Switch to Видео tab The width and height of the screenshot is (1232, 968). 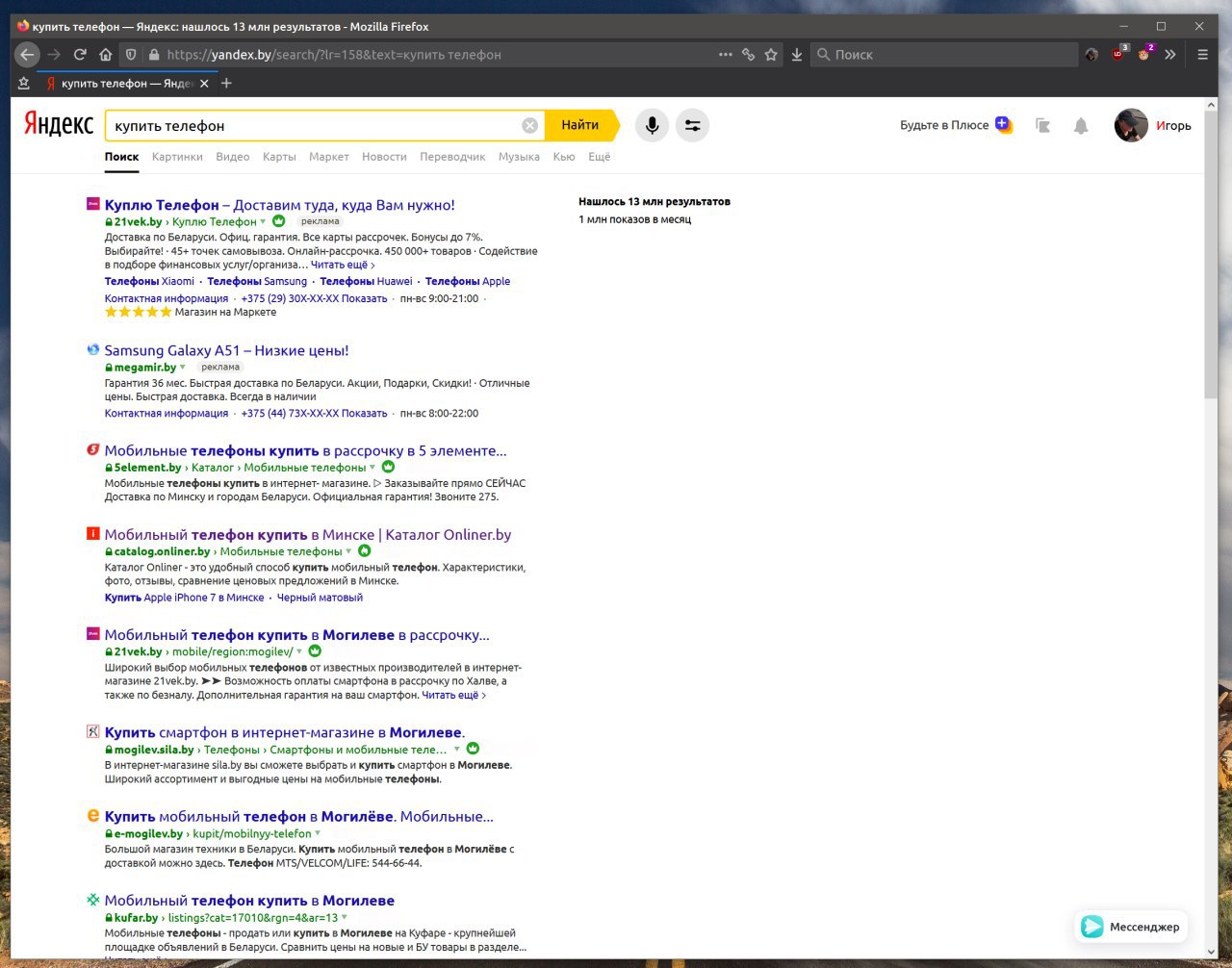click(233, 157)
